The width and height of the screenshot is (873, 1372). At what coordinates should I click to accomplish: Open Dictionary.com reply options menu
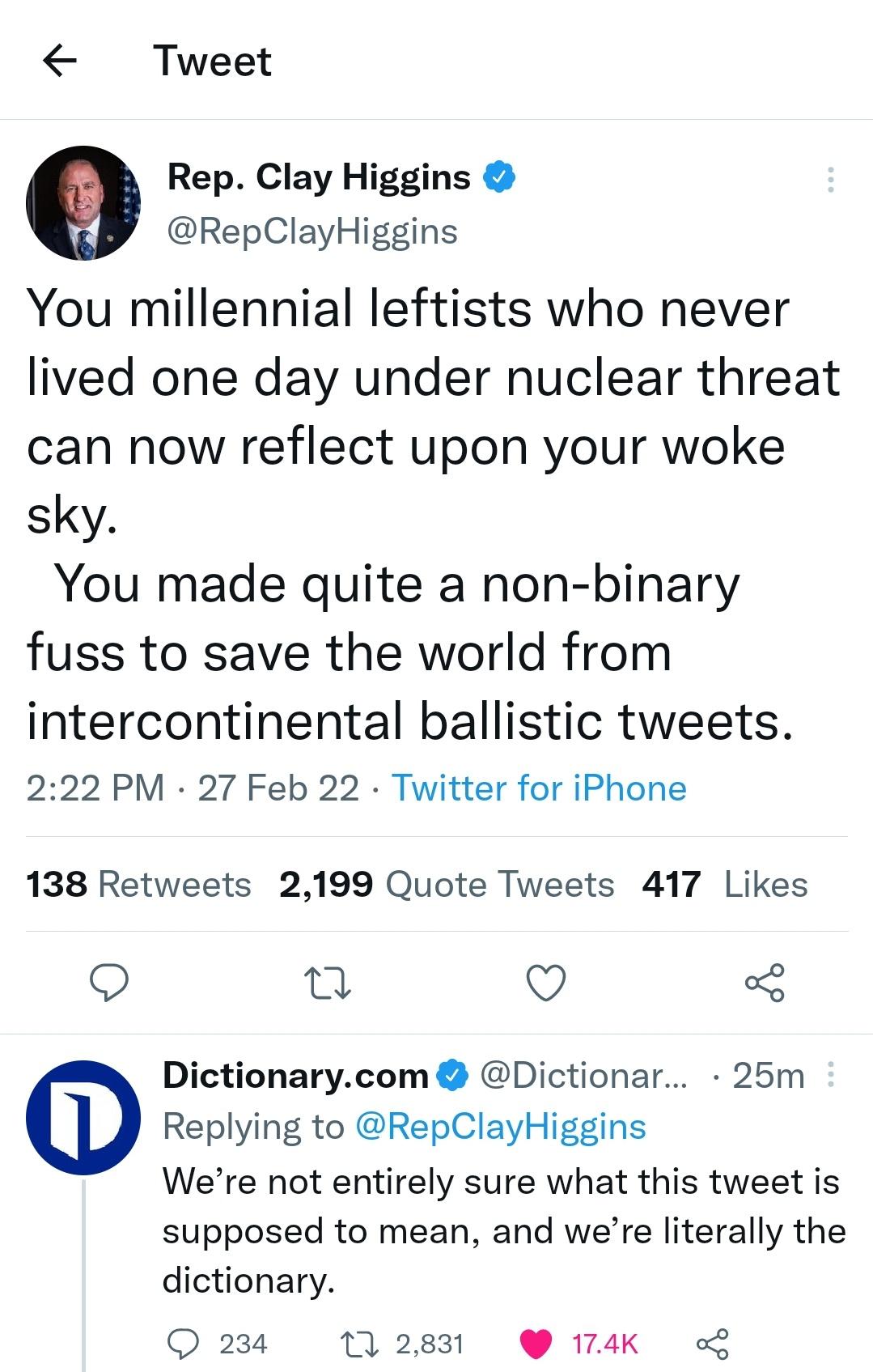tap(830, 1076)
